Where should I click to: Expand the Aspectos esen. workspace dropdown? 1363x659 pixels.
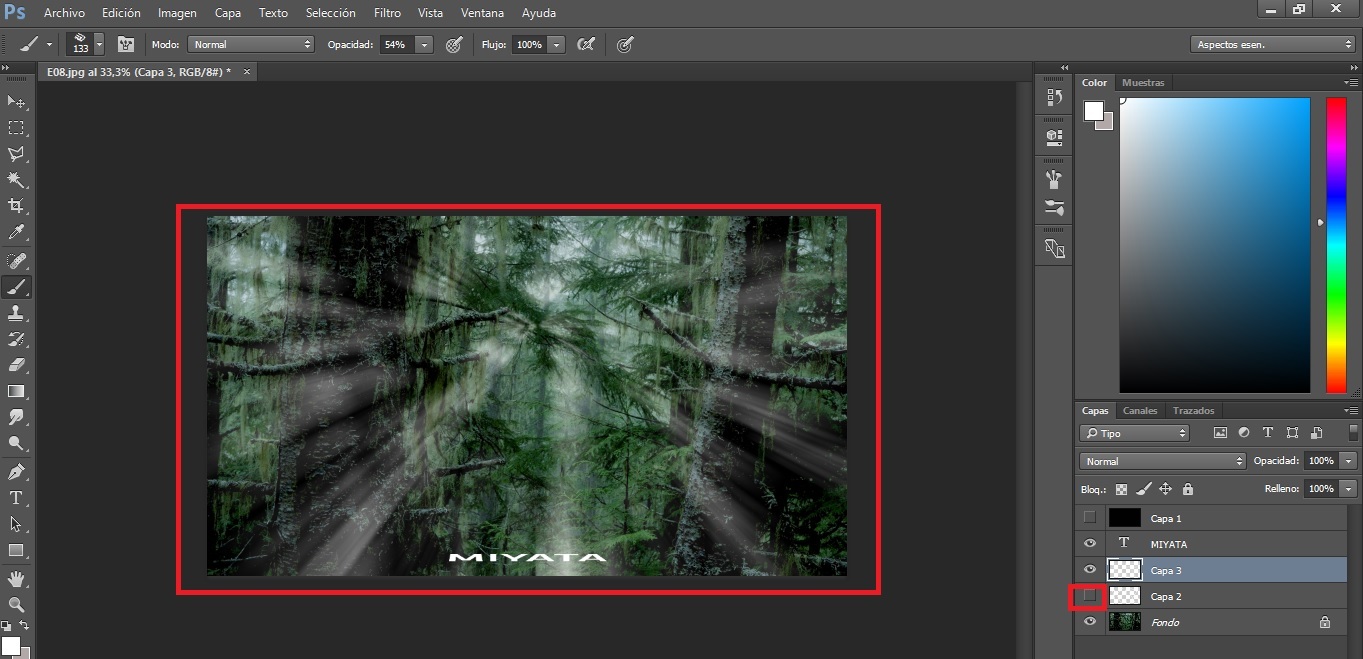(x=1272, y=45)
